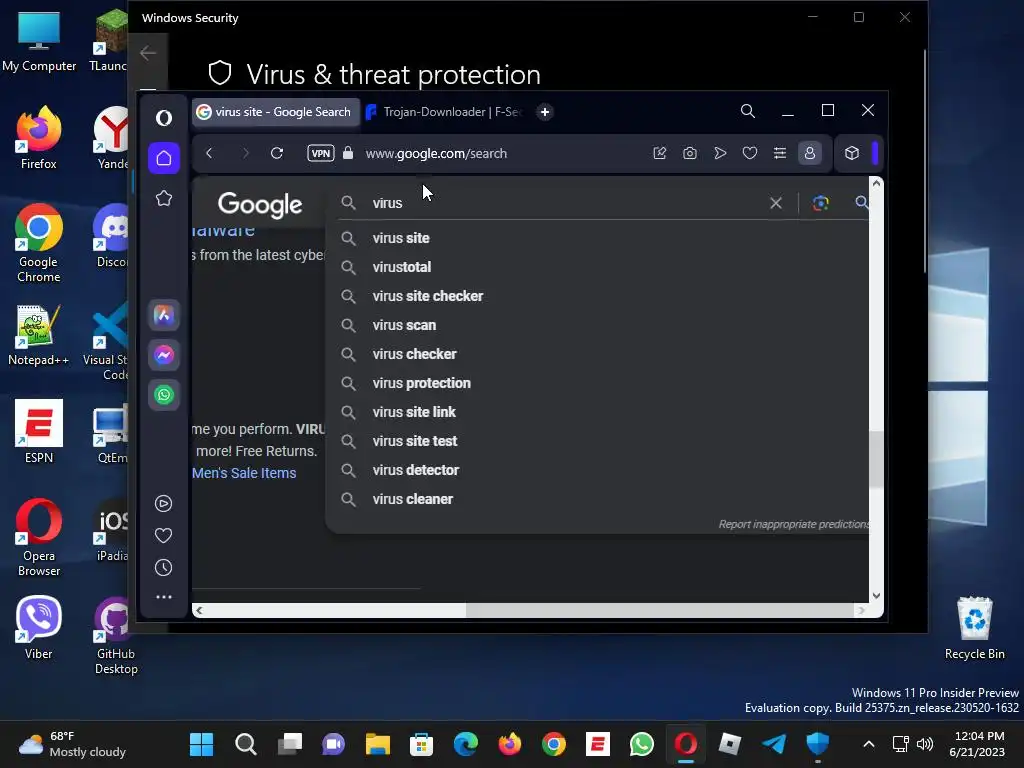The width and height of the screenshot is (1024, 768).
Task: Open the Opera profile account icon
Action: 810,153
